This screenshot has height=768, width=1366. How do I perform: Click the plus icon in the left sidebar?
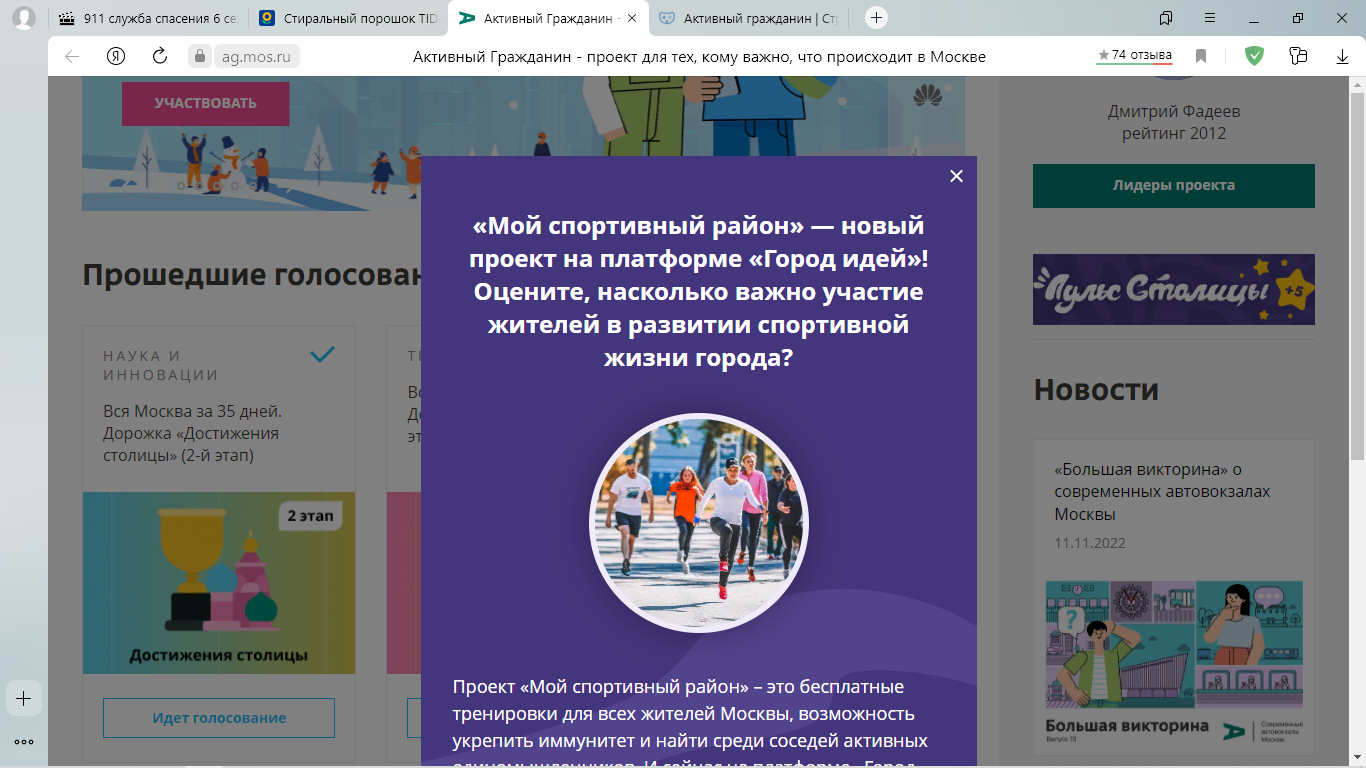coord(24,698)
